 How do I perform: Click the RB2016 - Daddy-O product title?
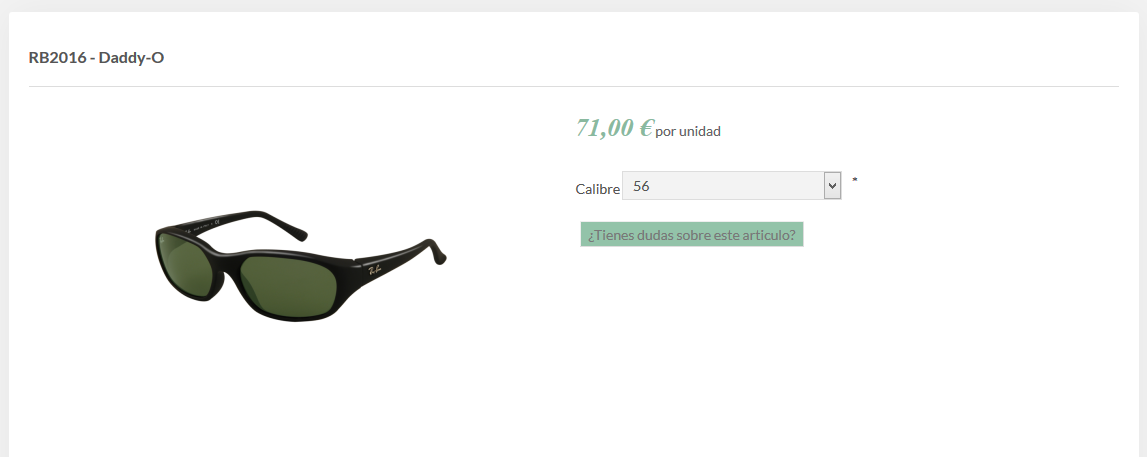97,57
